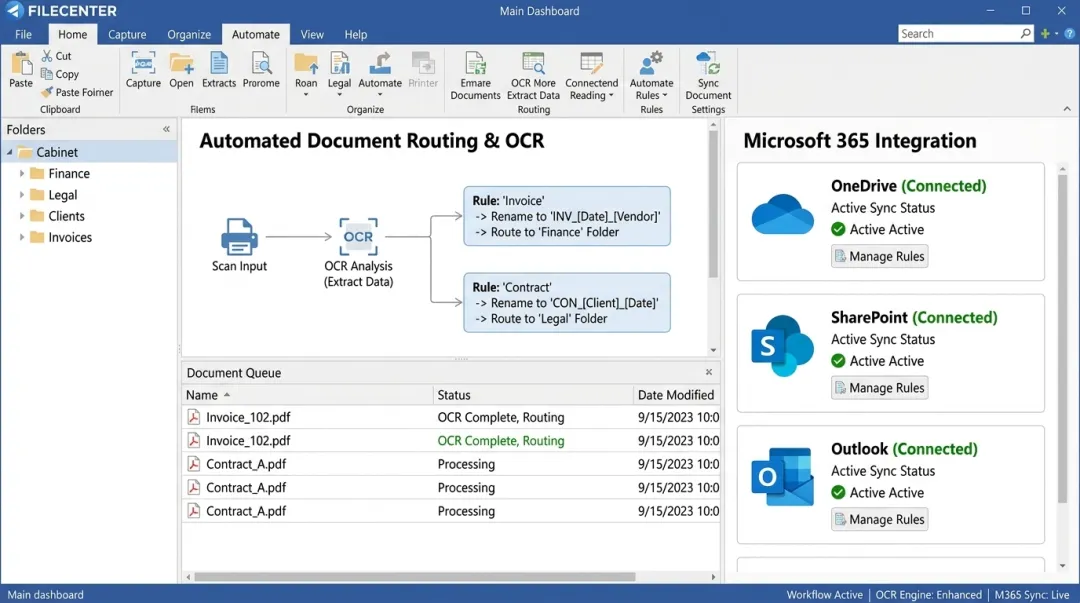Open the Roan dropdown arrow
The image size is (1080, 603).
[x=306, y=95]
